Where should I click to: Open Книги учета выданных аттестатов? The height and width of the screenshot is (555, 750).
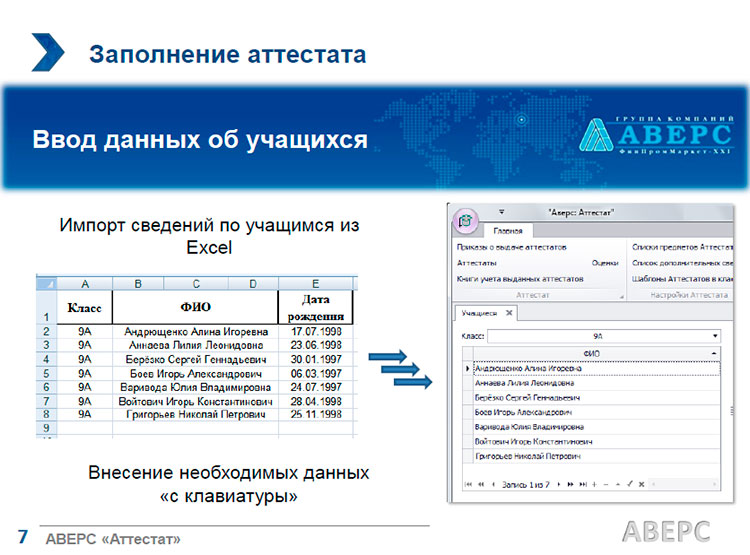(520, 279)
